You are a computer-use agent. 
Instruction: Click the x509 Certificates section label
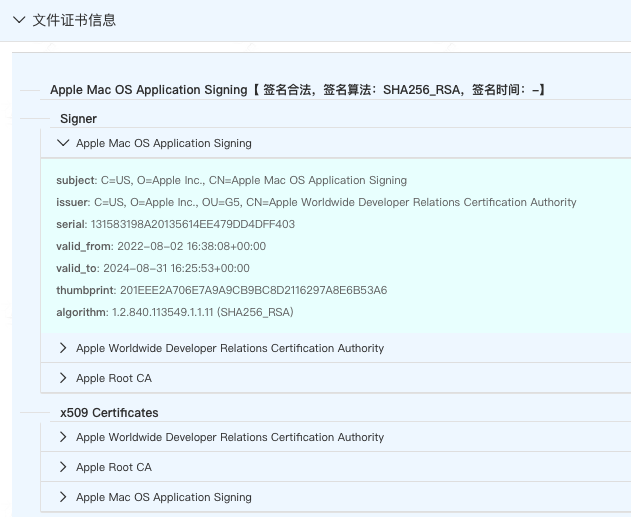pos(109,412)
